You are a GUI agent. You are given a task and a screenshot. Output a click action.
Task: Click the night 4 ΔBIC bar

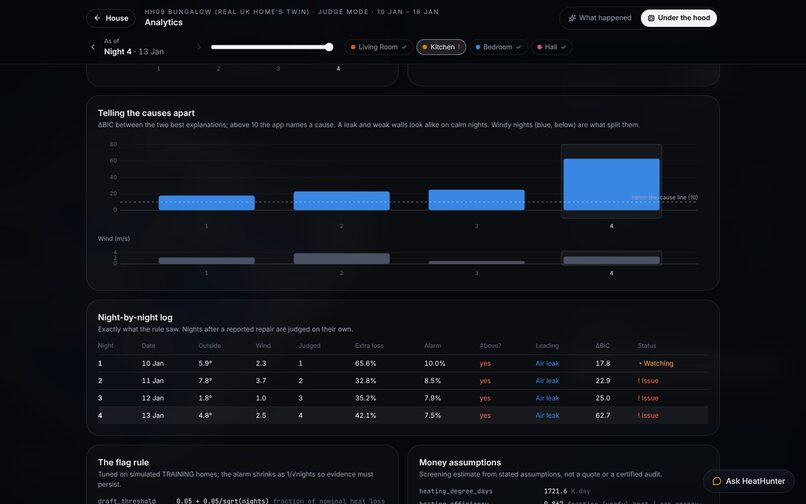tap(611, 184)
